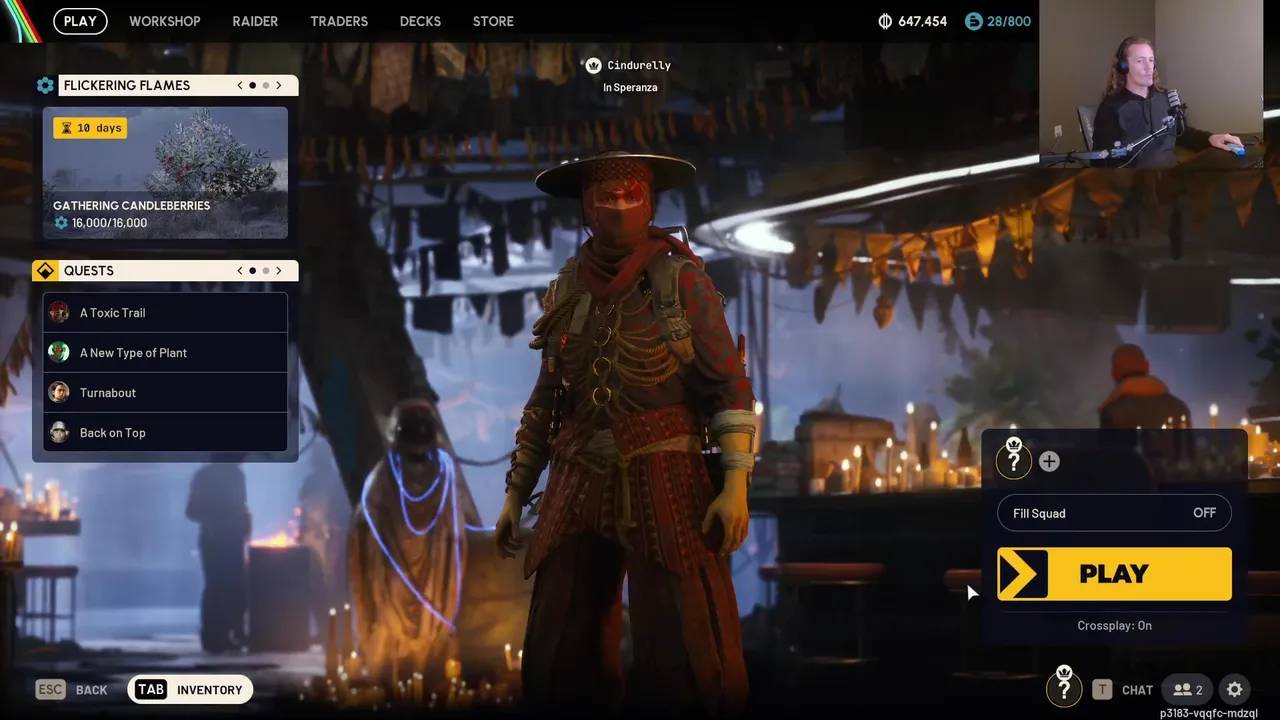Click the Cindurelly player name
The image size is (1280, 720).
click(639, 66)
